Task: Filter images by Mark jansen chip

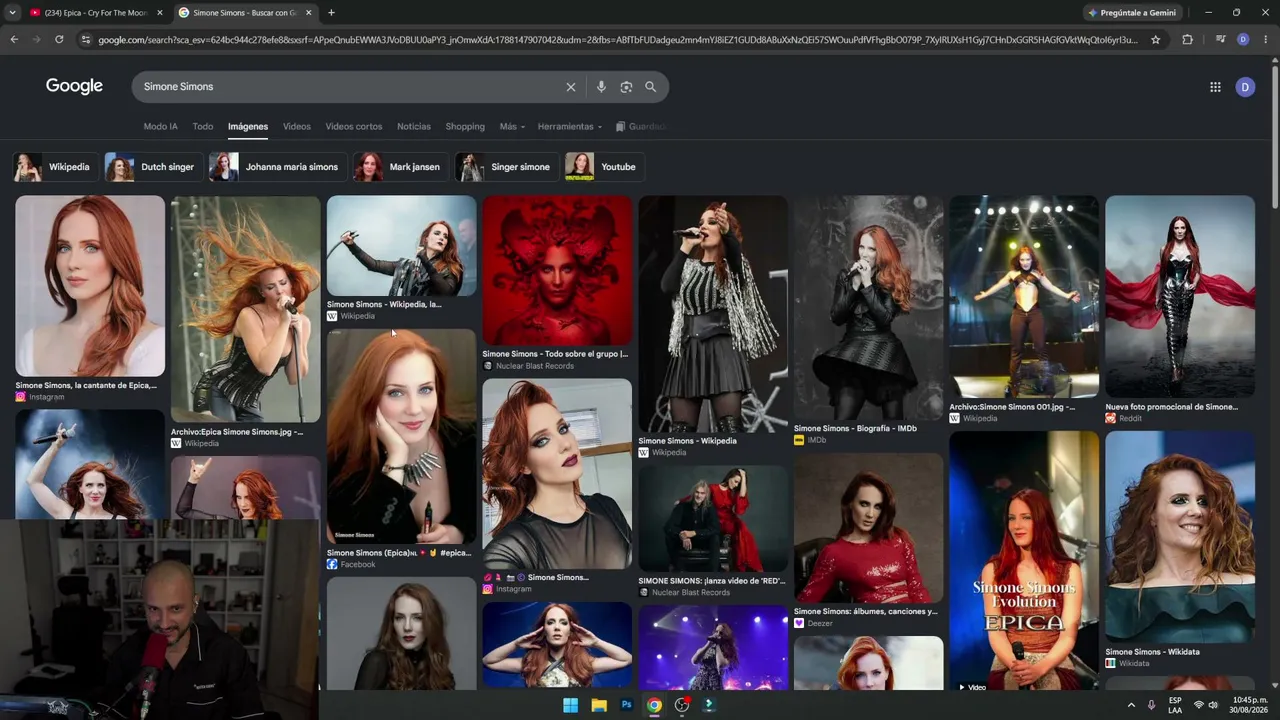Action: [401, 167]
